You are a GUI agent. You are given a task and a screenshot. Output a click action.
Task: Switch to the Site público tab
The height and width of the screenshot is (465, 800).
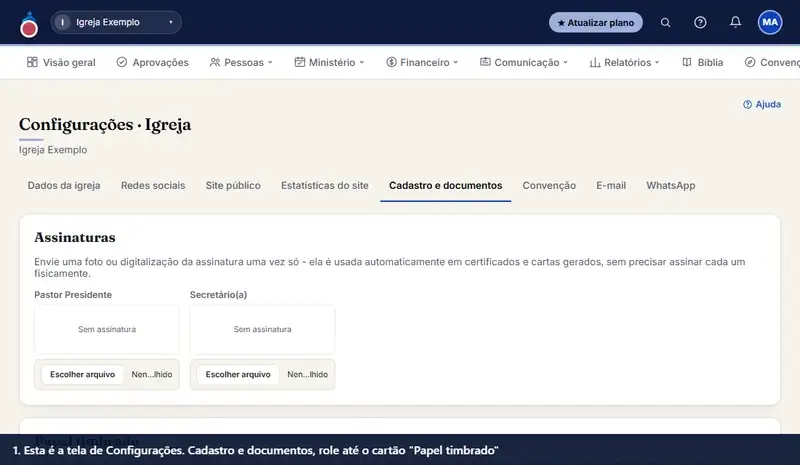coord(233,186)
